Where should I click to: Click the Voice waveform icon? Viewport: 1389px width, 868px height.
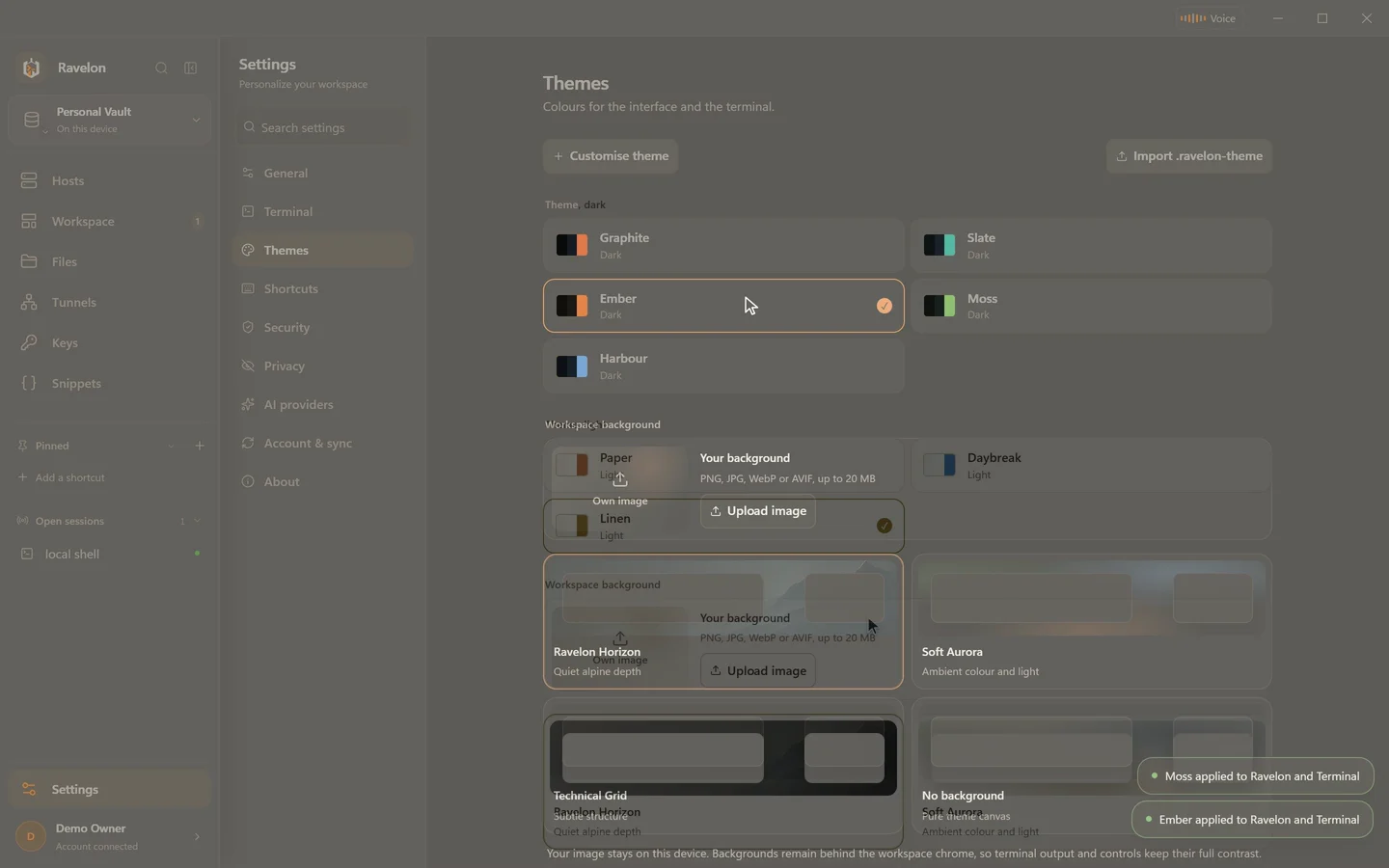tap(1193, 18)
